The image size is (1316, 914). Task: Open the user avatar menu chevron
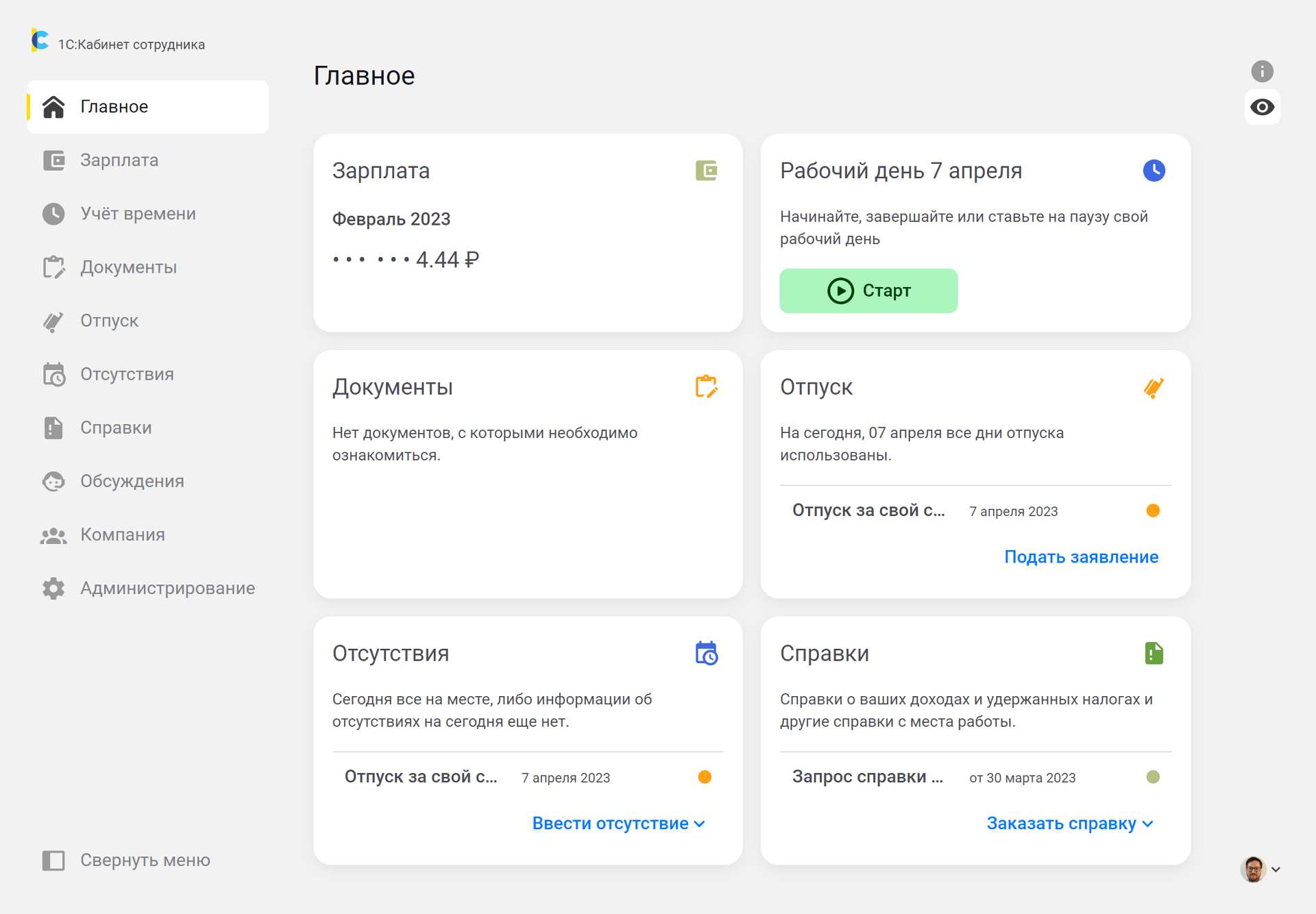1275,869
